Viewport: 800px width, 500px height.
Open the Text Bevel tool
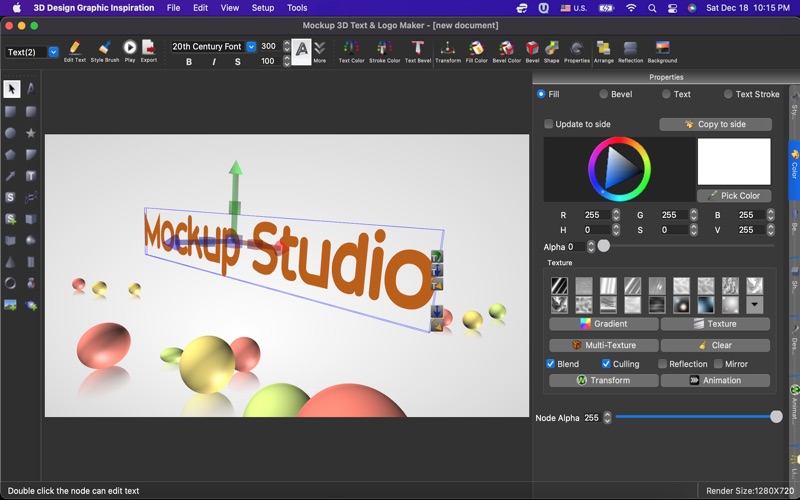click(x=418, y=52)
